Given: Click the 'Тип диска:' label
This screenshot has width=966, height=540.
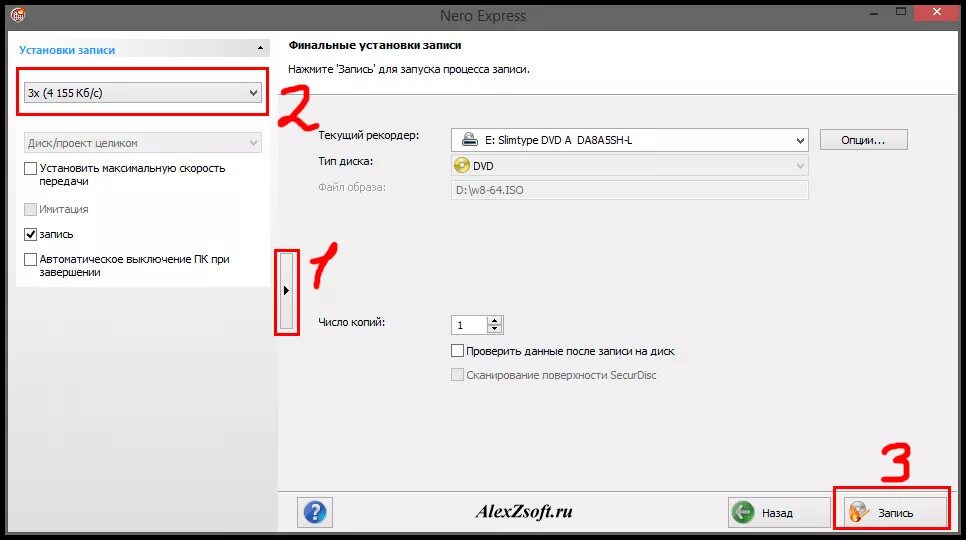Looking at the screenshot, I should tap(346, 161).
